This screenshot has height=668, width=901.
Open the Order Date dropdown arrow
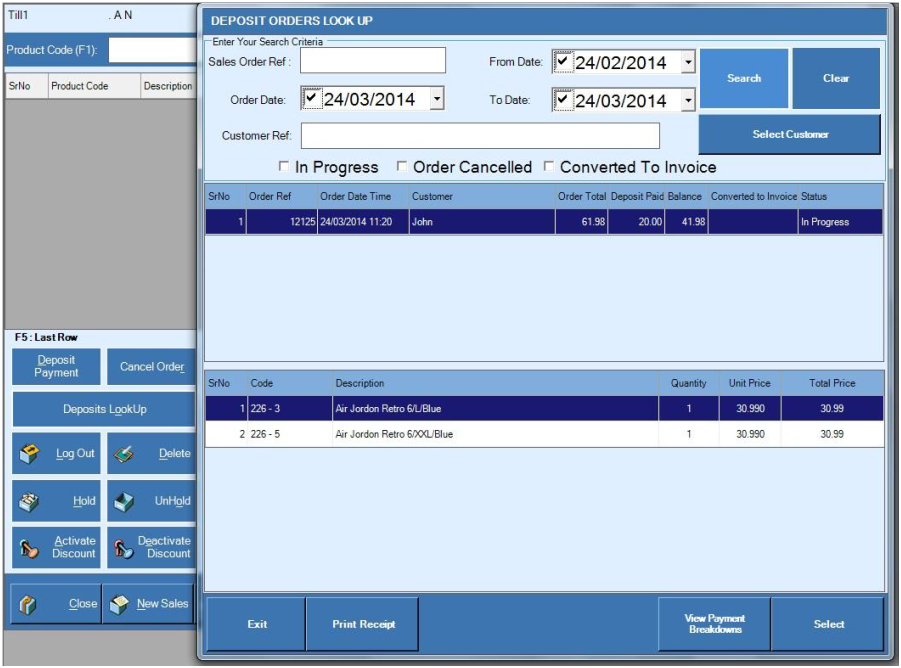(x=437, y=99)
